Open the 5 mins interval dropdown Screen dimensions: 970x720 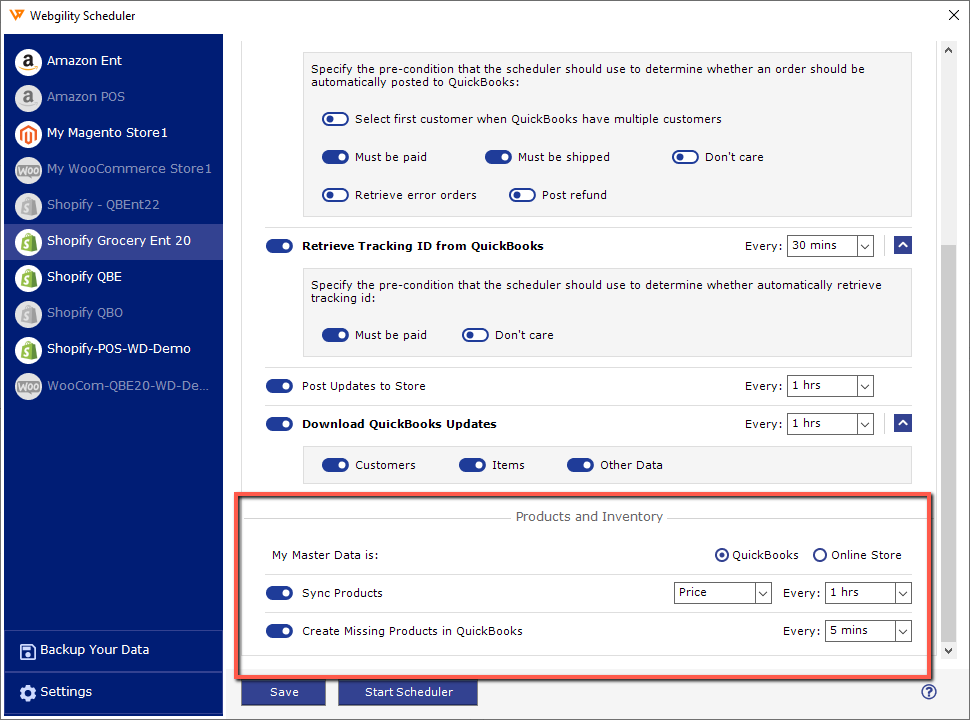click(868, 631)
